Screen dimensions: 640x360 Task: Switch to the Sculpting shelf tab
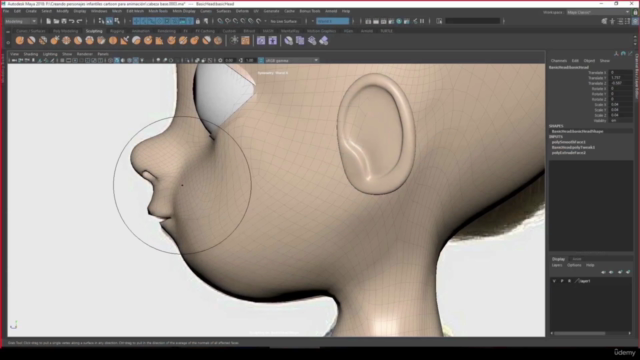pyautogui.click(x=94, y=31)
